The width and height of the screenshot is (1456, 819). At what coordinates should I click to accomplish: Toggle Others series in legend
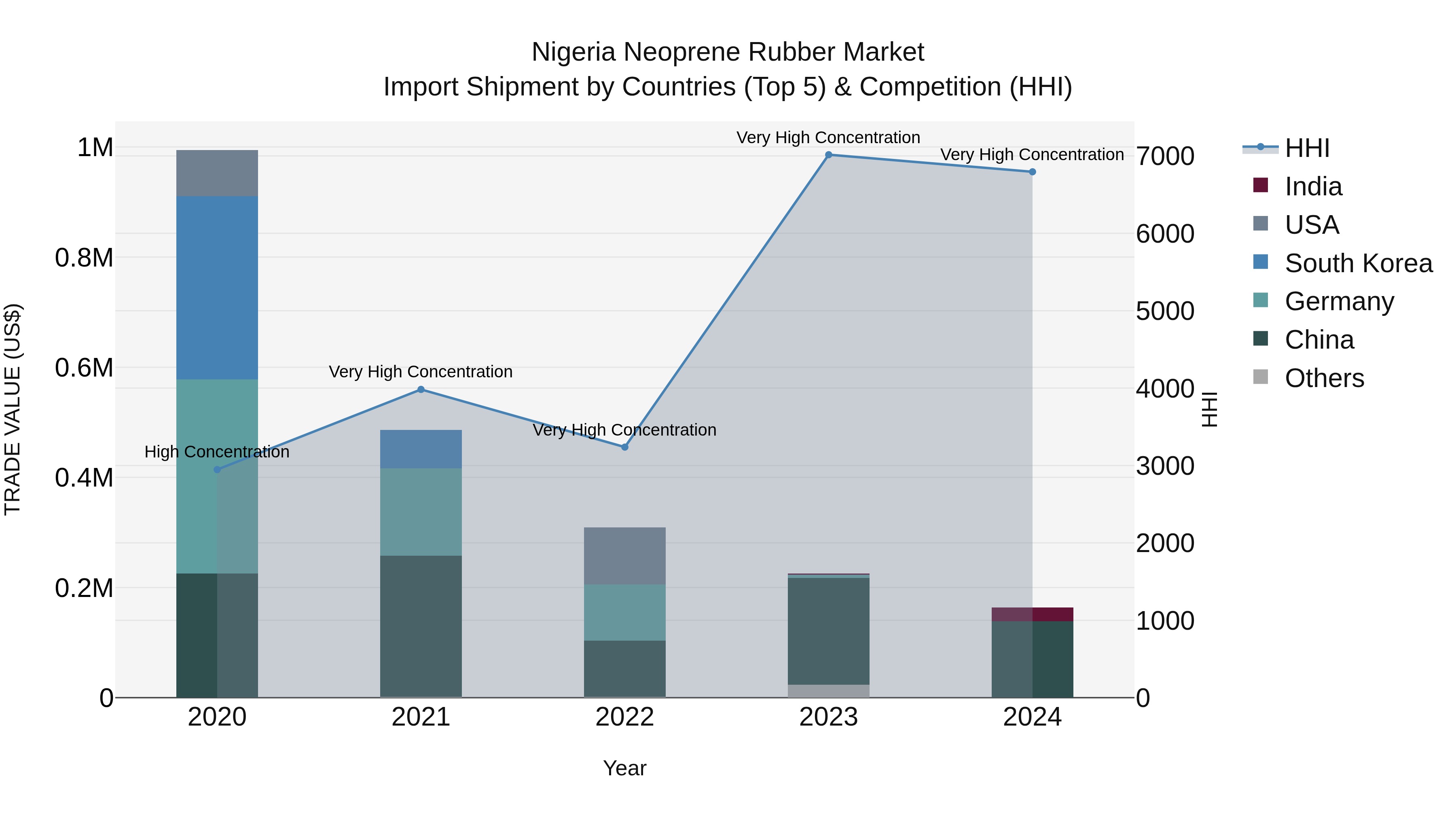(x=1308, y=378)
